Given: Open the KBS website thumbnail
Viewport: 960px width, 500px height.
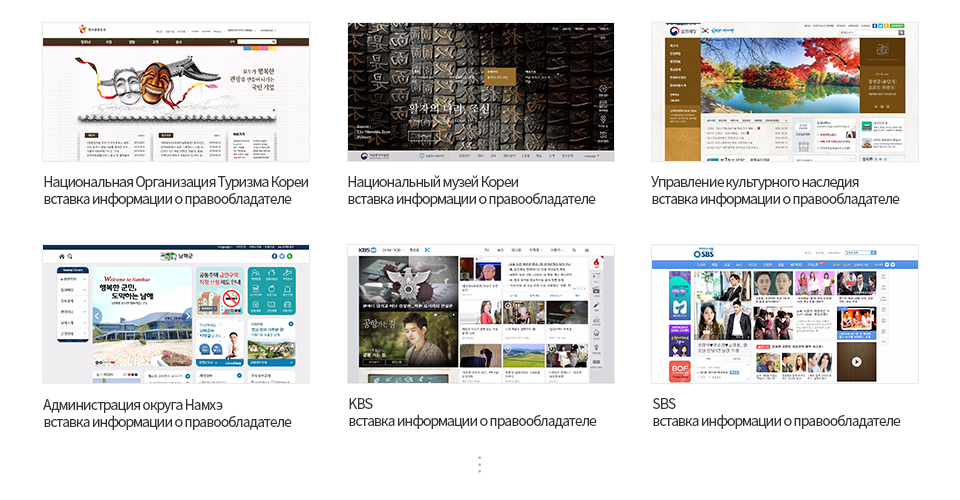Looking at the screenshot, I should 480,315.
